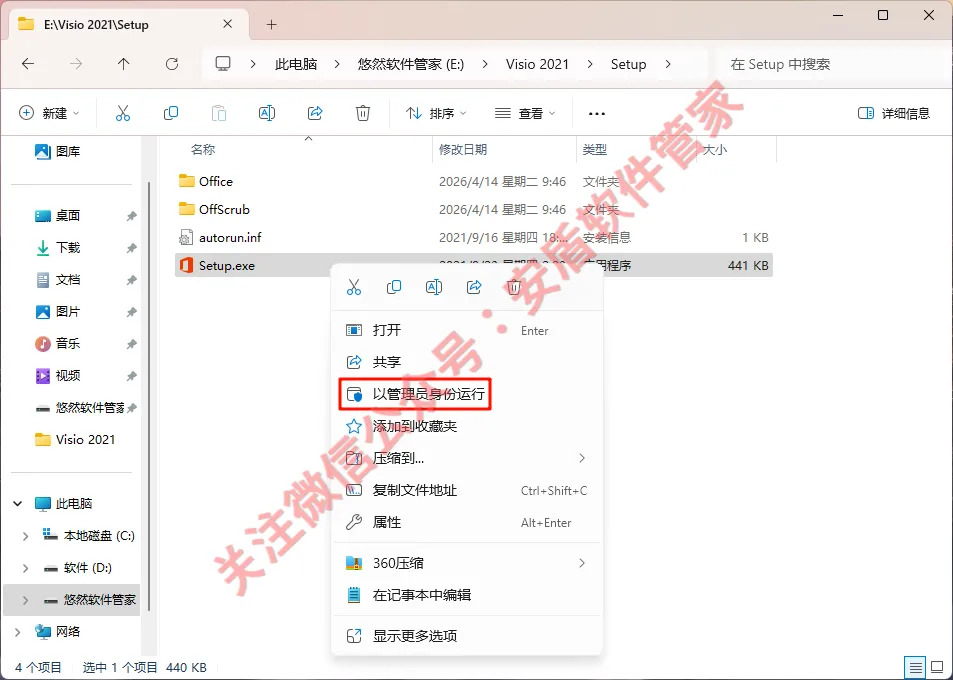This screenshot has width=953, height=680.
Task: Click the Delete trash icon in the toolbar
Action: [x=363, y=113]
